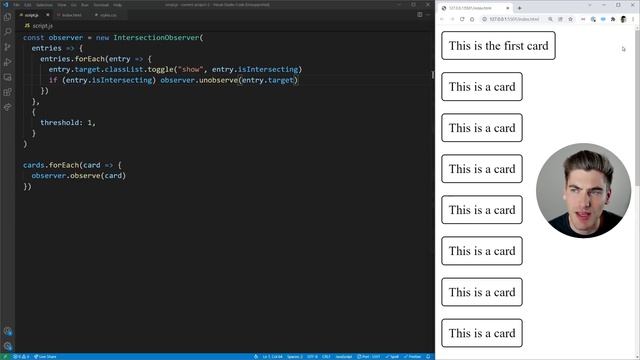The image size is (640, 360).
Task: Click 'threshold: 1,' in the editor
Action: click(68, 122)
